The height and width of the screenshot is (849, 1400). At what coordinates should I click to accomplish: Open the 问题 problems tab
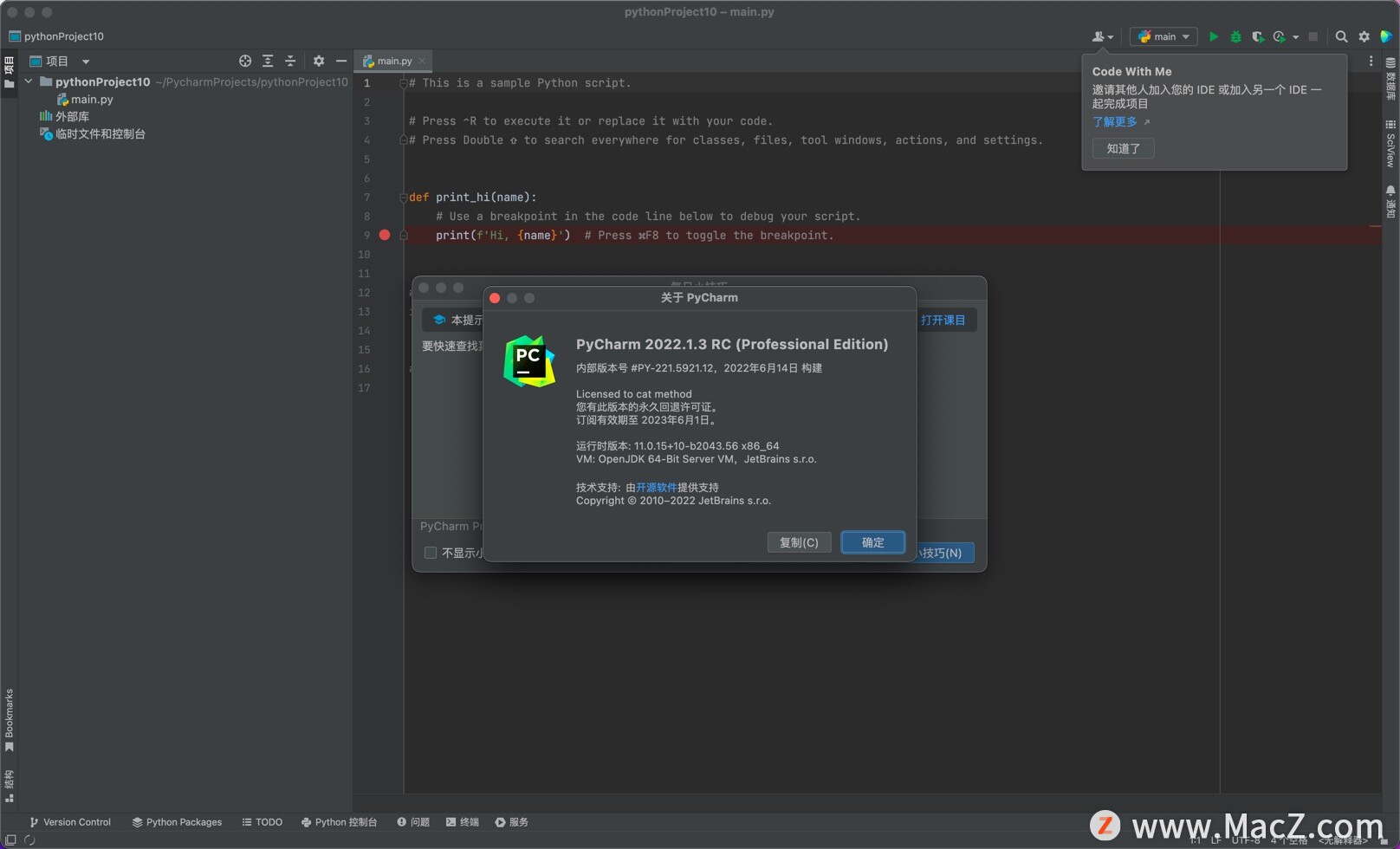coord(413,822)
